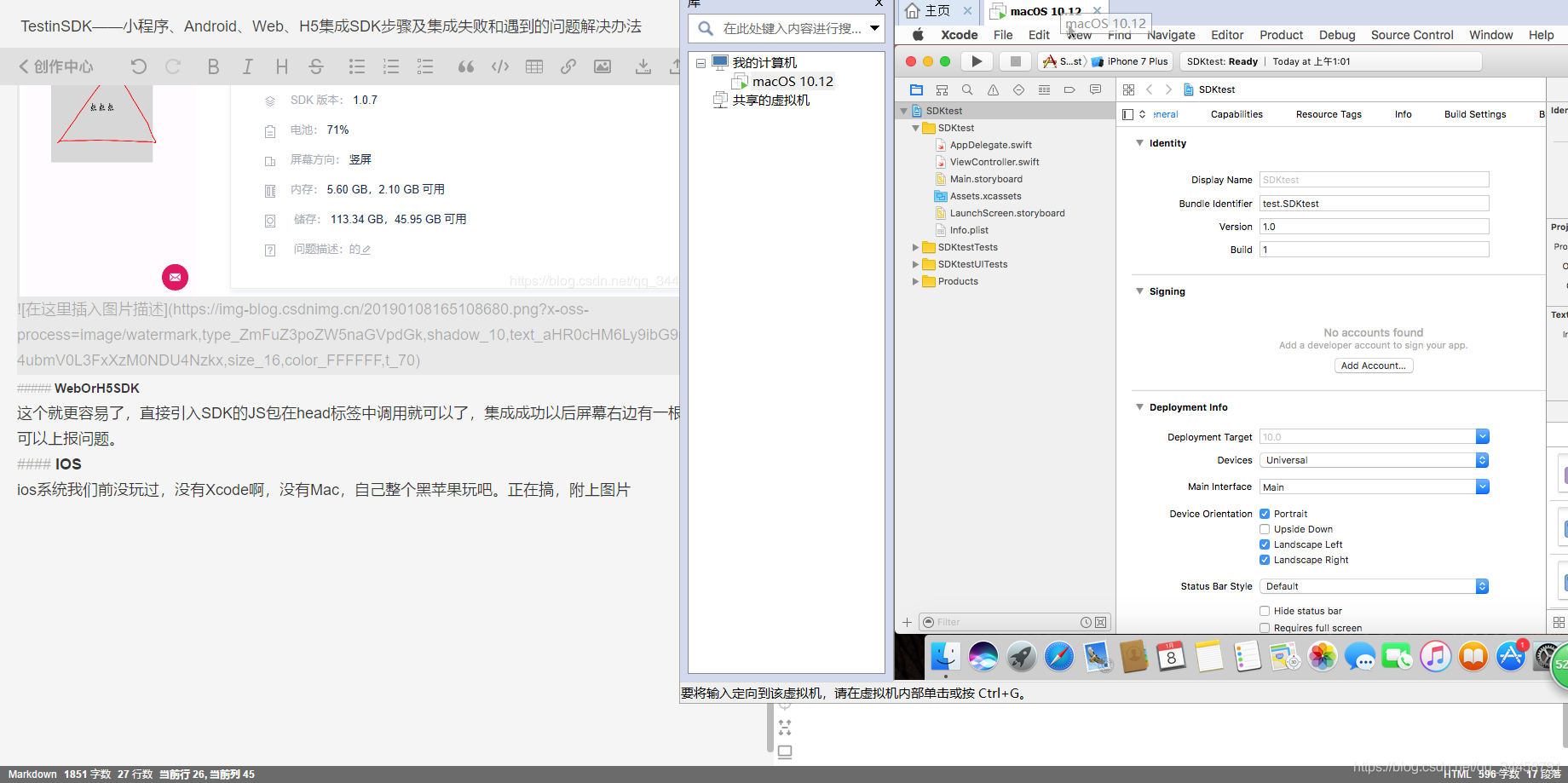Toggle the Upside Down orientation checkbox
Image resolution: width=1568 pixels, height=783 pixels.
[x=1265, y=529]
